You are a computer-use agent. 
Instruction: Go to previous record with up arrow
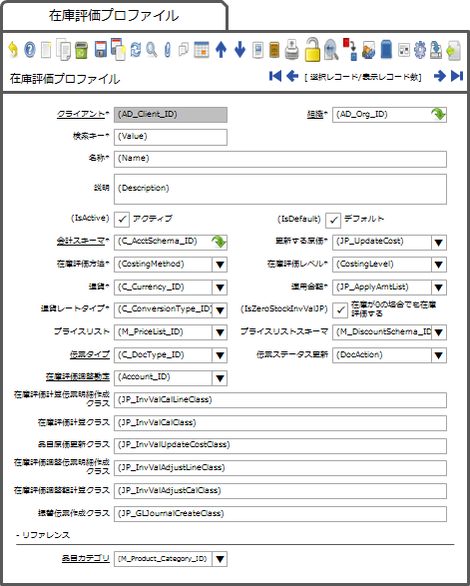click(221, 50)
